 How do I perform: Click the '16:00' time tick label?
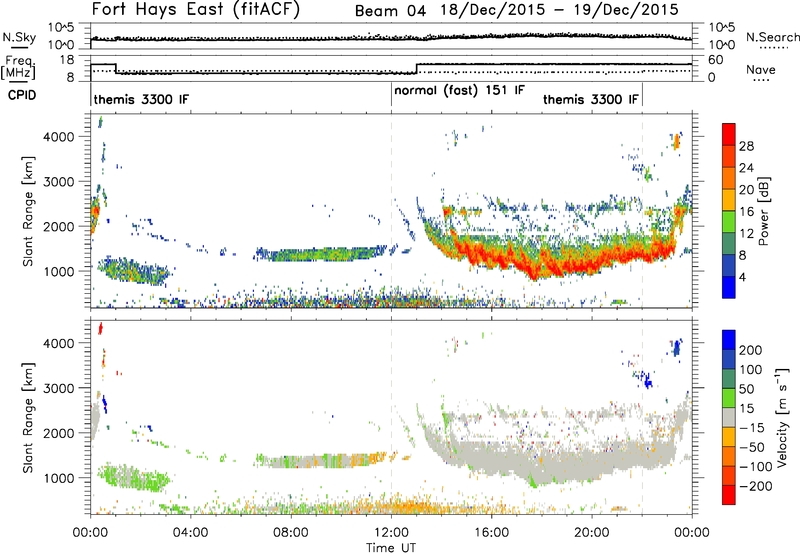tap(491, 533)
